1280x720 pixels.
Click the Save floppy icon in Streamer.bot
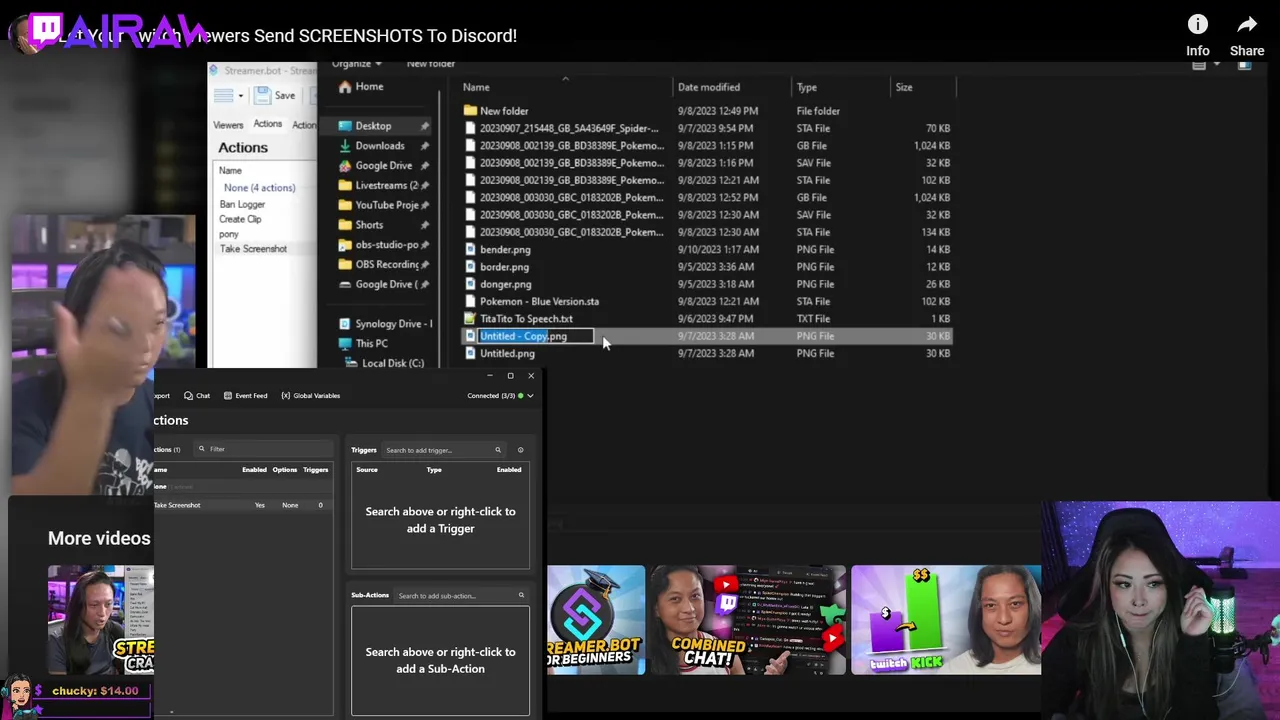coord(262,96)
